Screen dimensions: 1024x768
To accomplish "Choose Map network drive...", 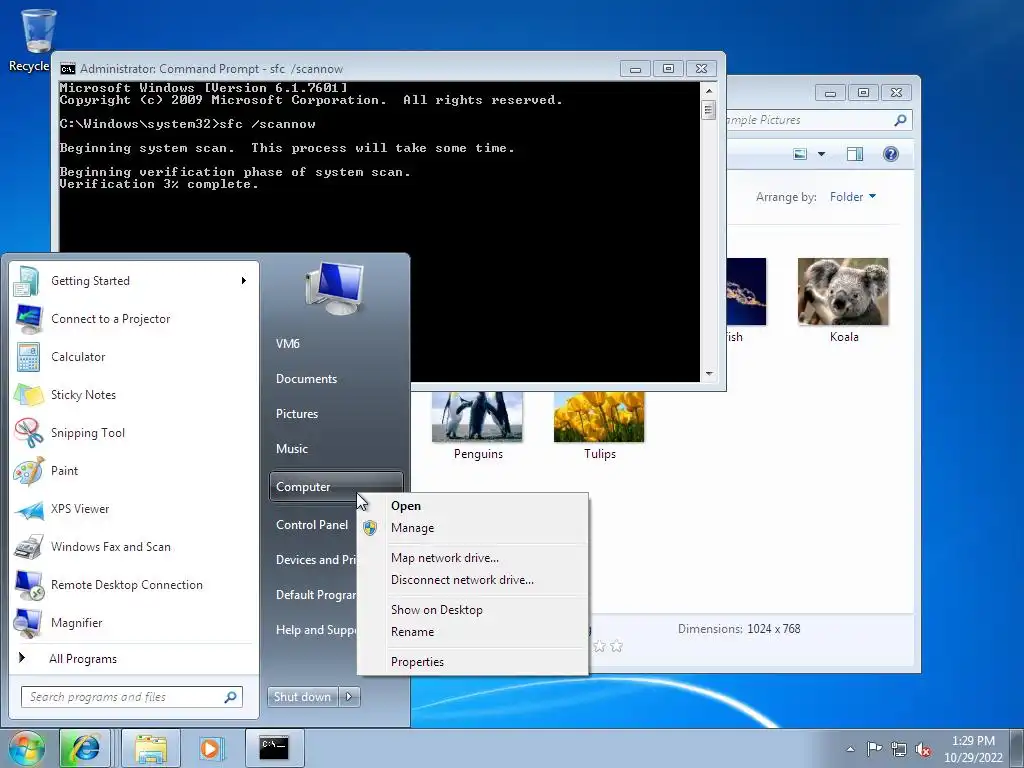I will point(473,558).
